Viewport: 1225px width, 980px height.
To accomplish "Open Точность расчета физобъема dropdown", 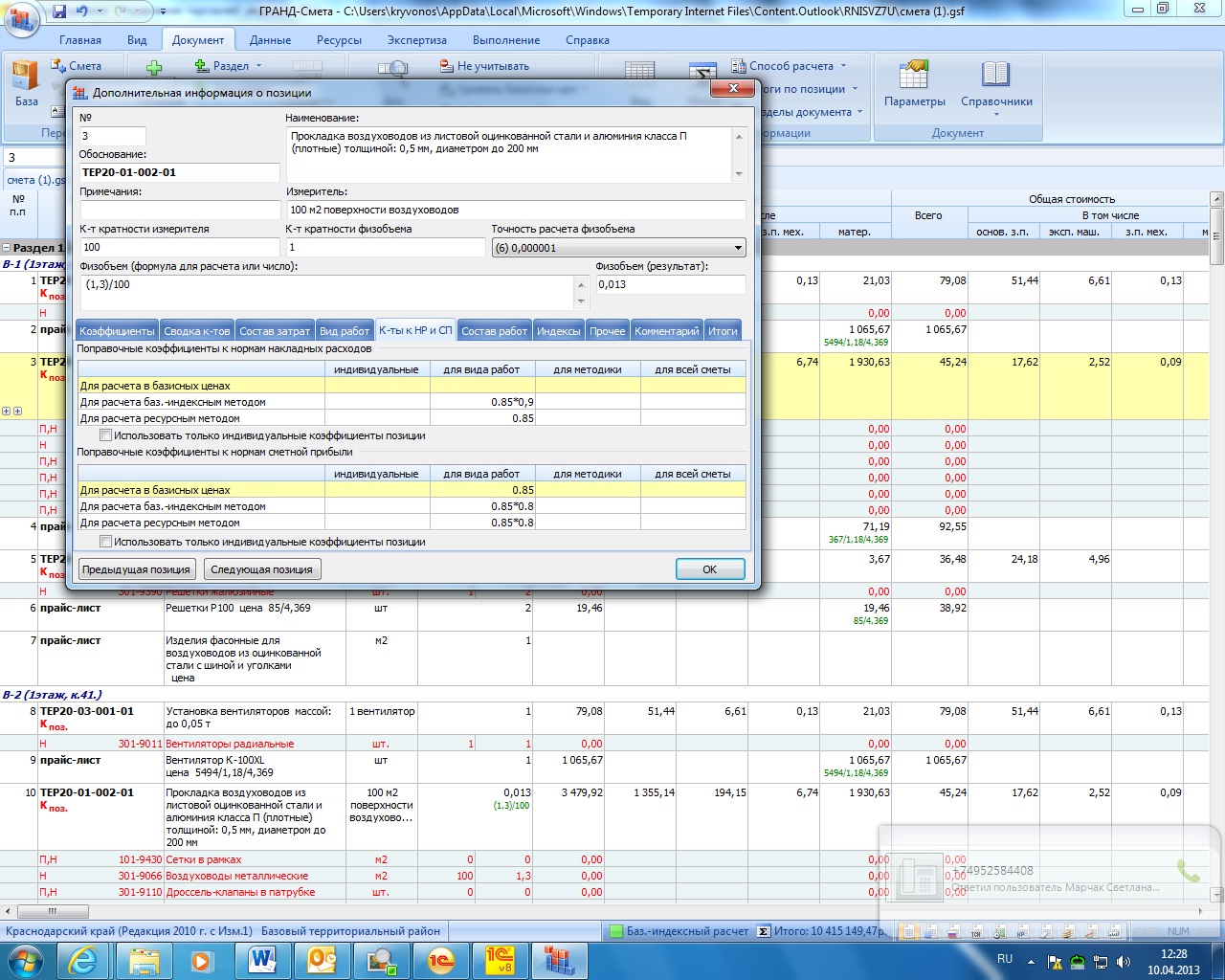I will 738,248.
